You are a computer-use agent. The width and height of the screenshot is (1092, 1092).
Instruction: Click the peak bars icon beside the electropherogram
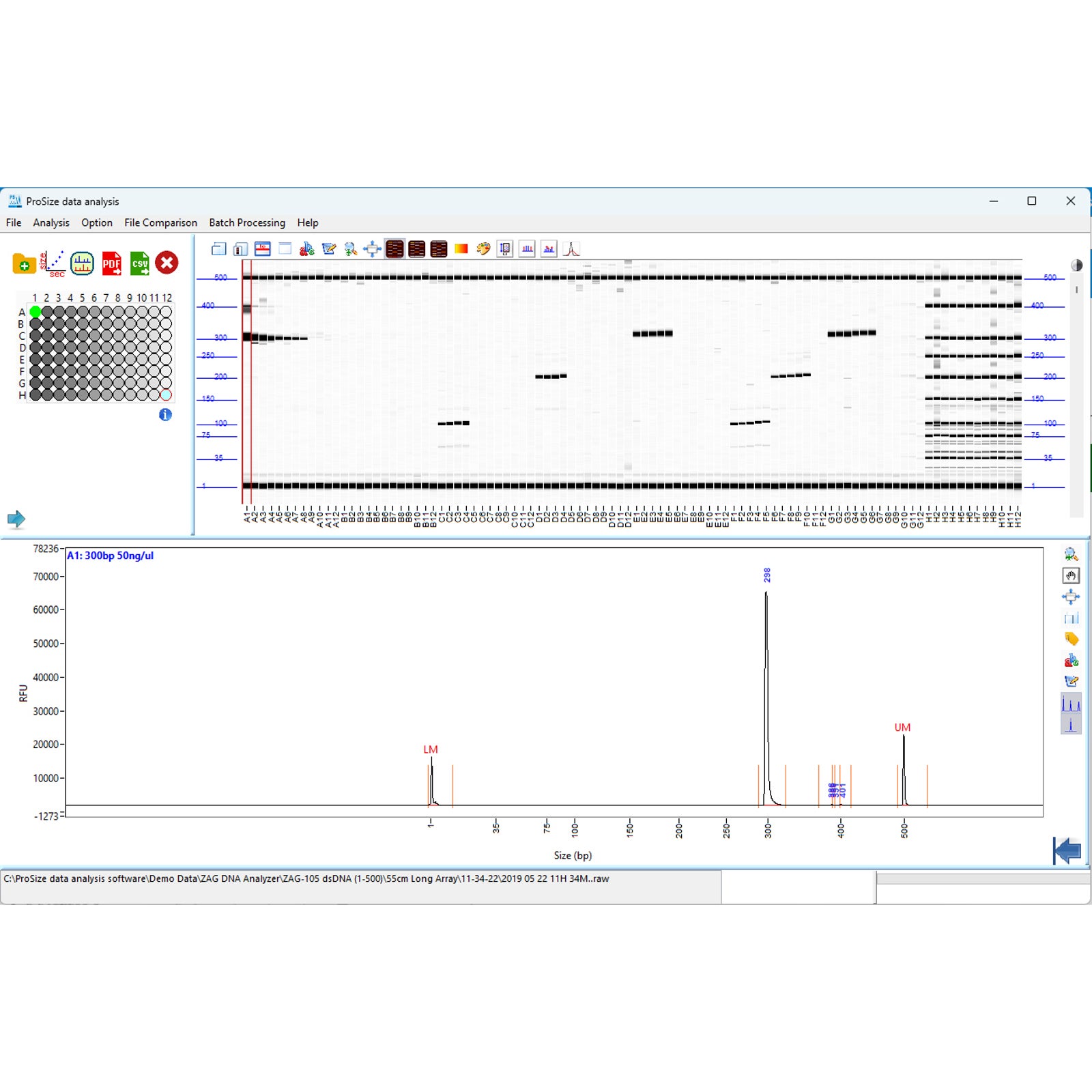(1071, 618)
